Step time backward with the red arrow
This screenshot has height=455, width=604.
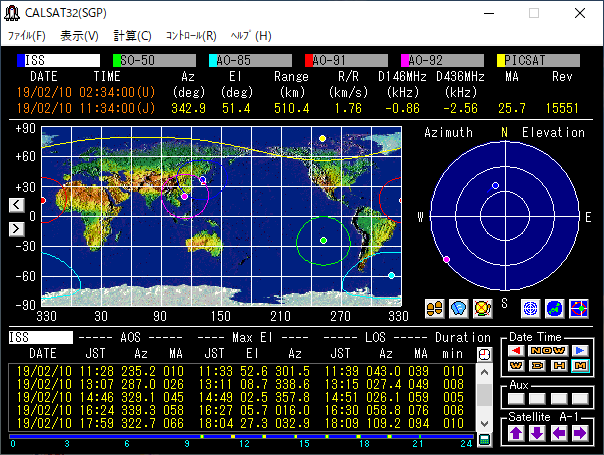pyautogui.click(x=516, y=350)
